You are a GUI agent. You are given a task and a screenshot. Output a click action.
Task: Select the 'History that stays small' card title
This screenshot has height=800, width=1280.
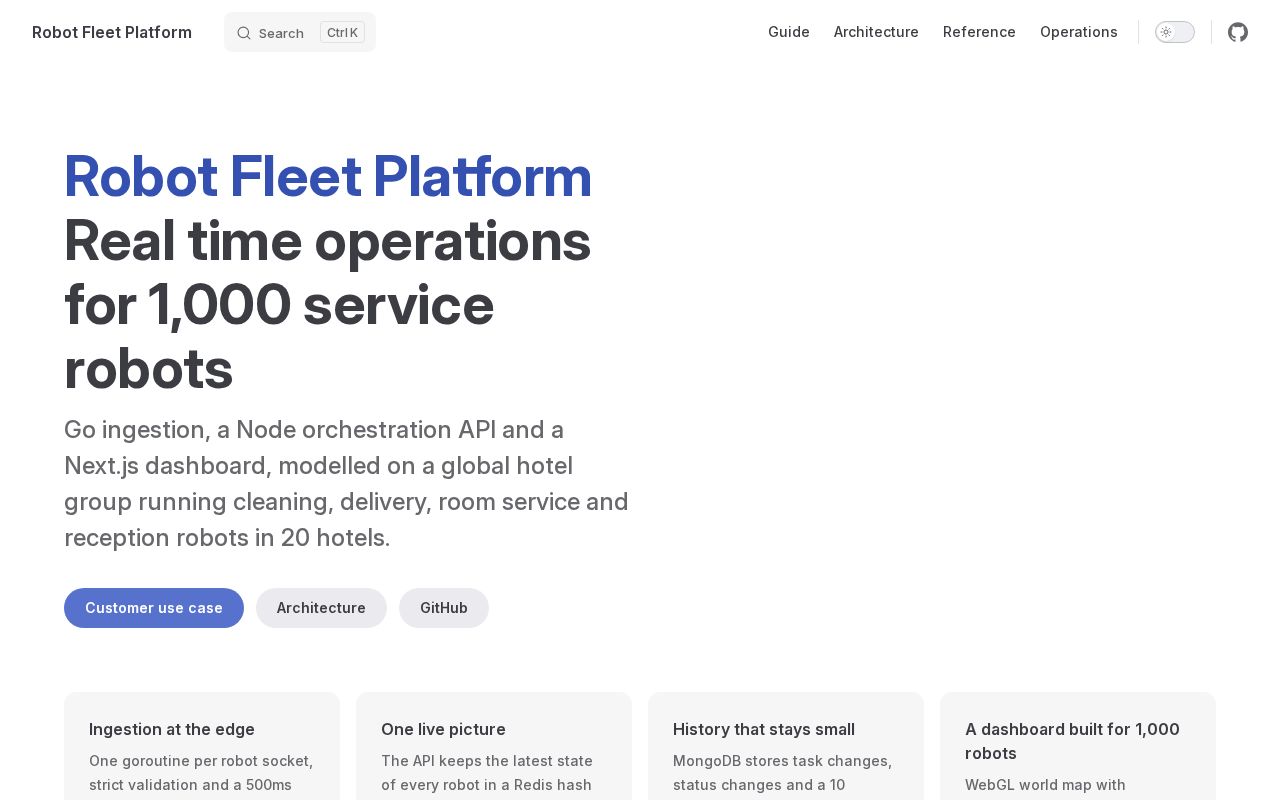click(x=764, y=729)
